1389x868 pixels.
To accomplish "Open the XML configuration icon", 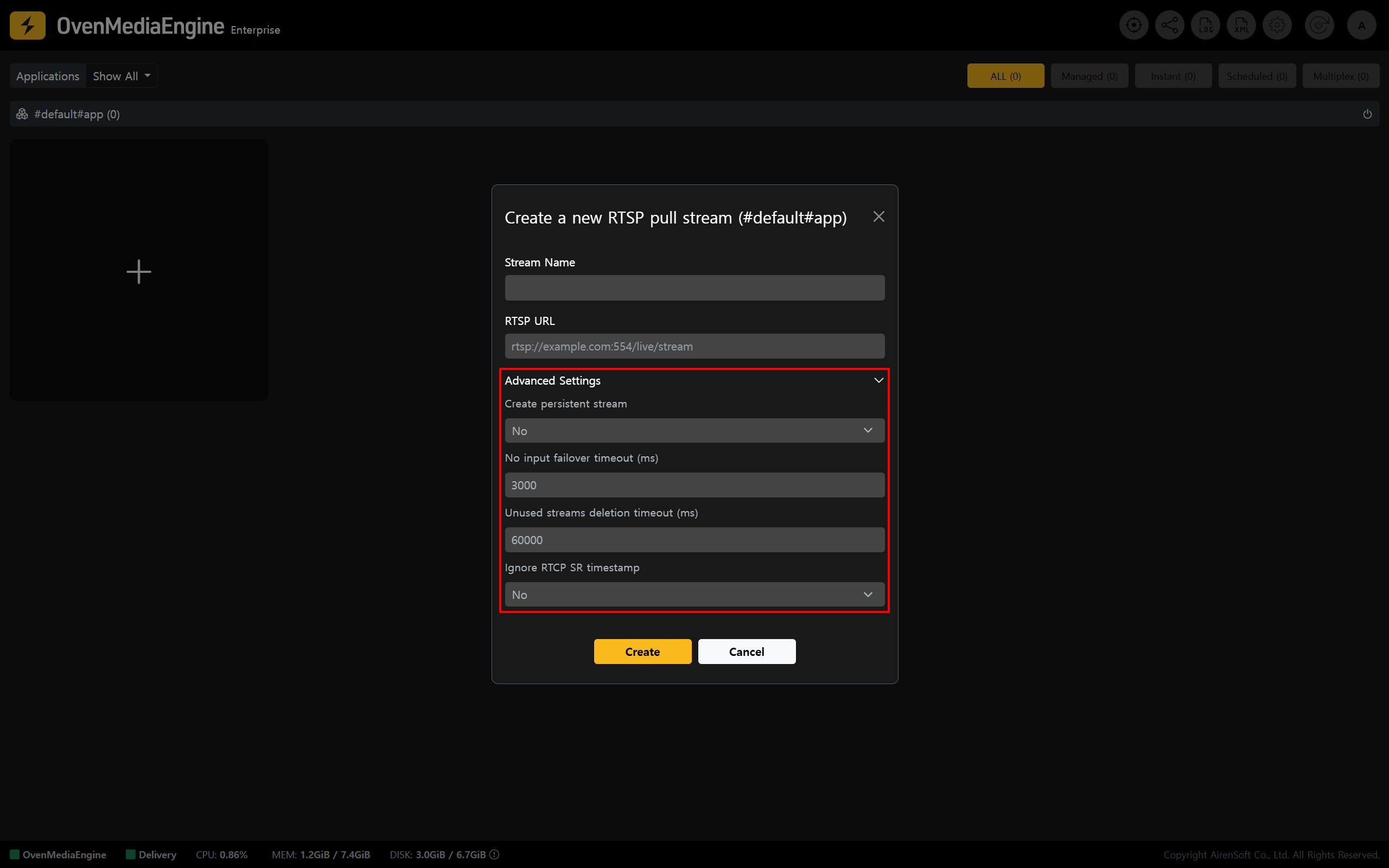I will coord(1241,25).
